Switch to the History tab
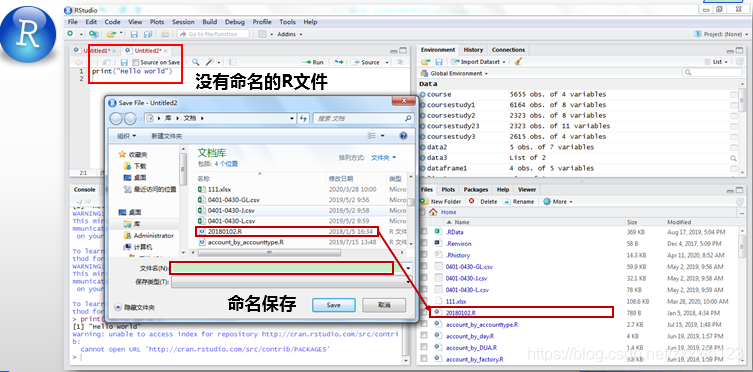The image size is (753, 372). (x=473, y=50)
